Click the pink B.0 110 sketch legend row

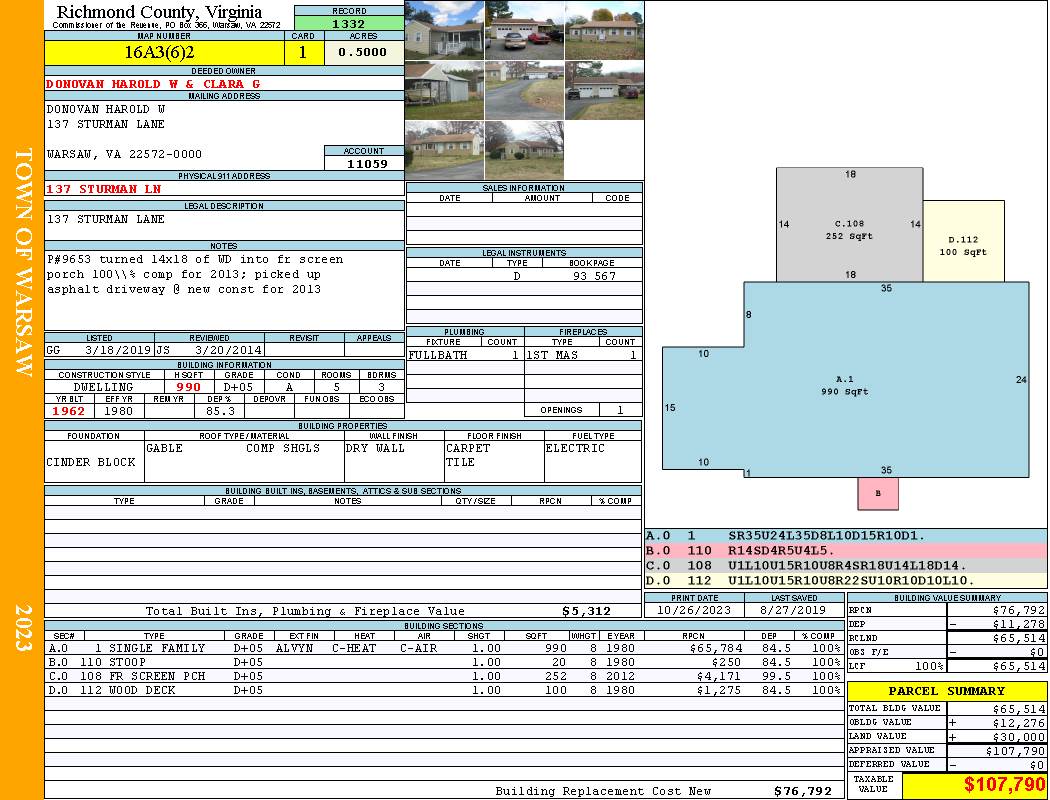[x=845, y=551]
